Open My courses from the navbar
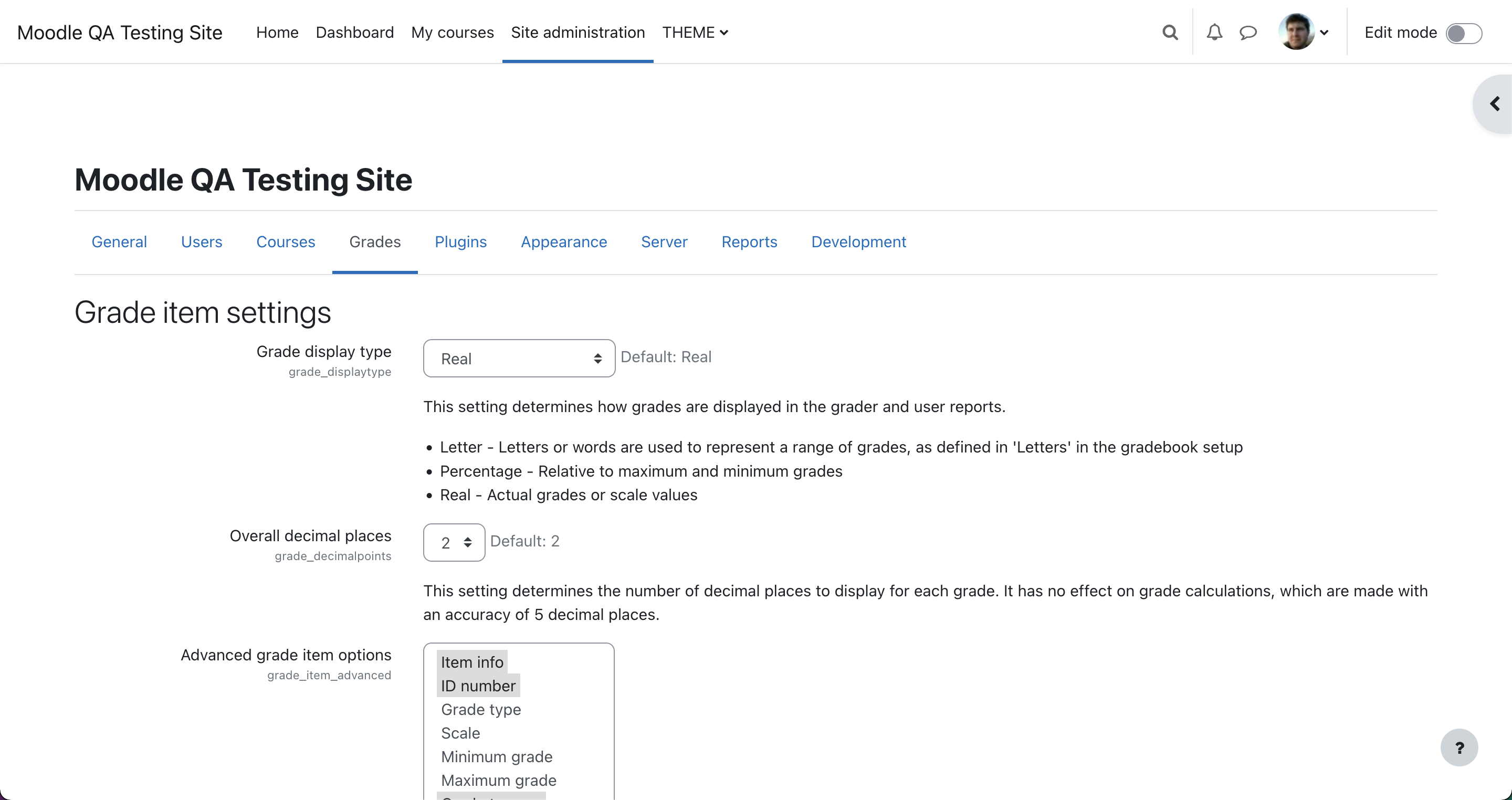Image resolution: width=1512 pixels, height=800 pixels. pos(452,32)
